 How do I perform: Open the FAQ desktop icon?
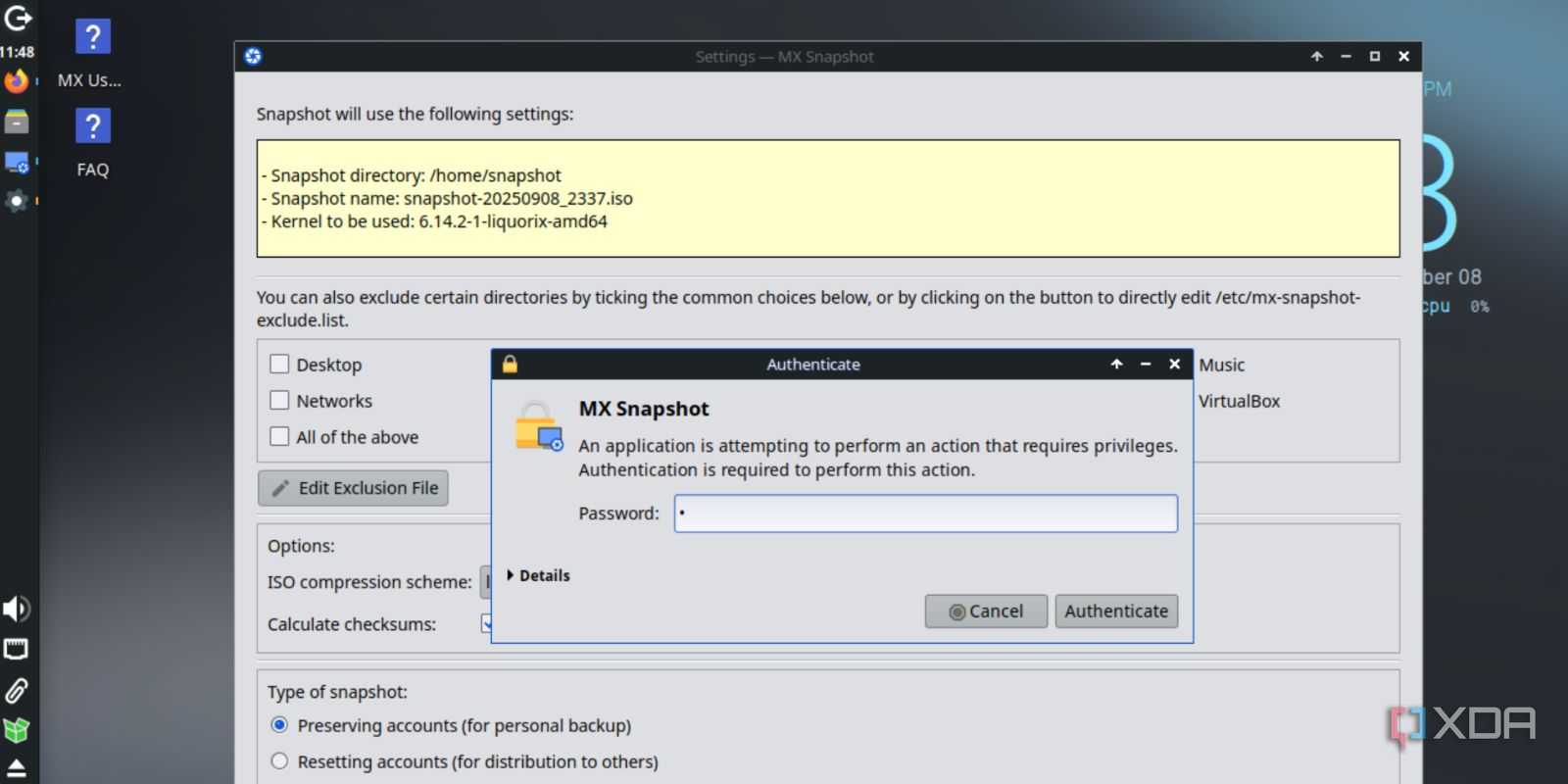coord(92,144)
